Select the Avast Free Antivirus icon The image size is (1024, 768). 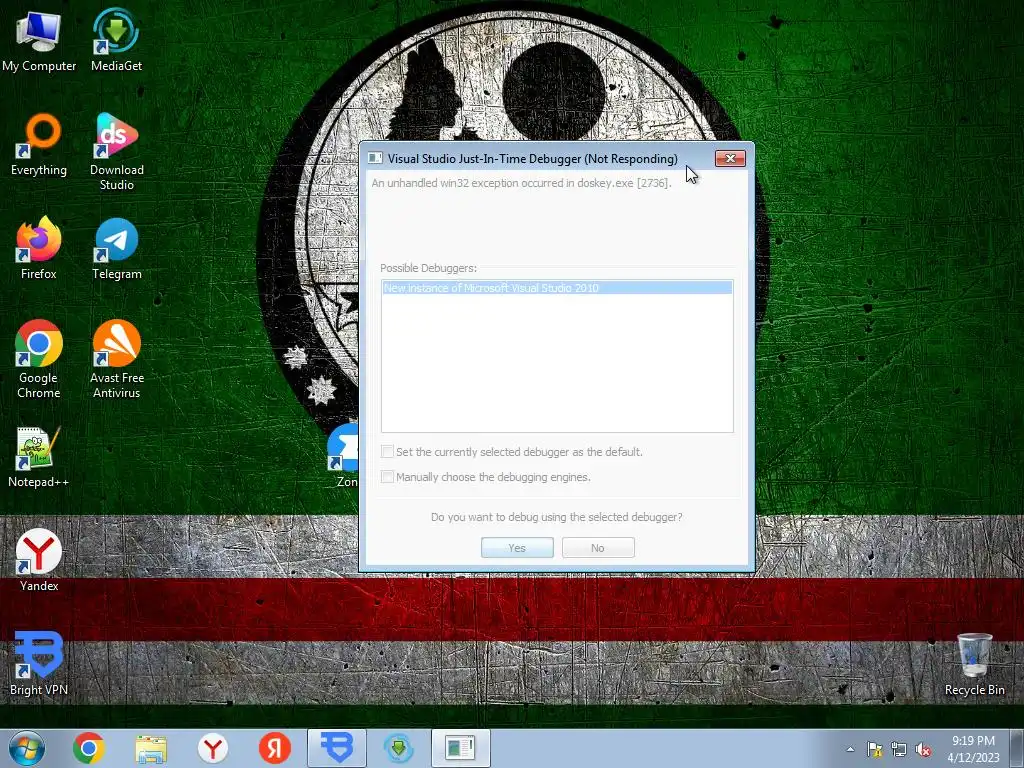[116, 359]
